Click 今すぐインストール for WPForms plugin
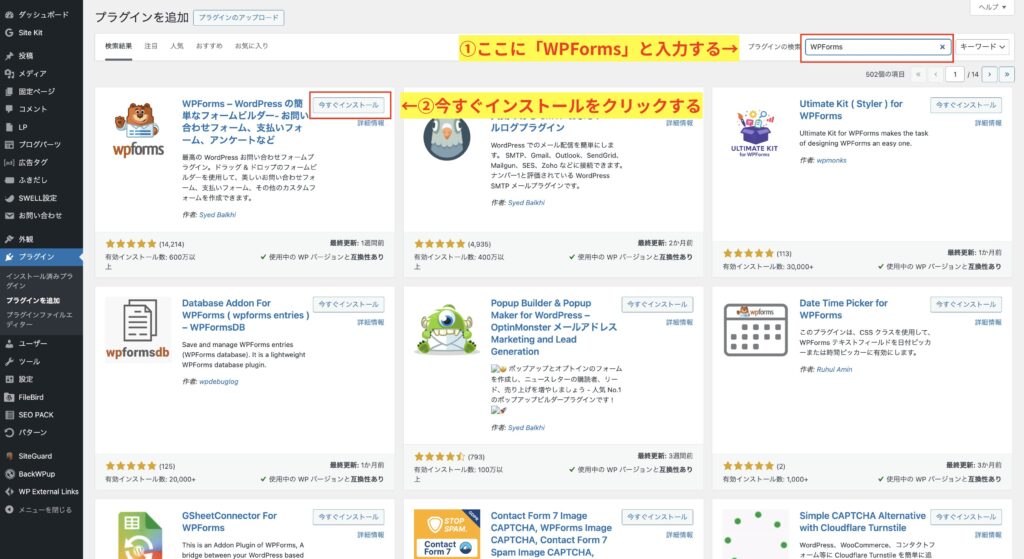The image size is (1024, 559). click(x=348, y=105)
